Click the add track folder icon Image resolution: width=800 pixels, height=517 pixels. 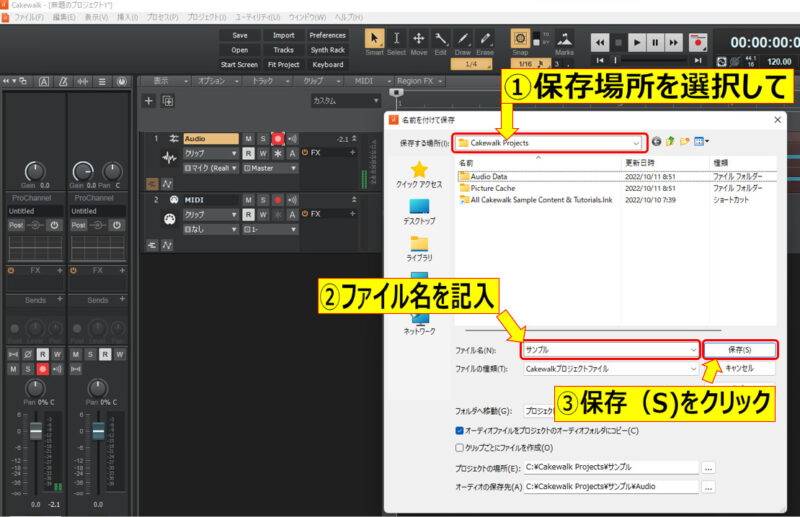(x=168, y=101)
